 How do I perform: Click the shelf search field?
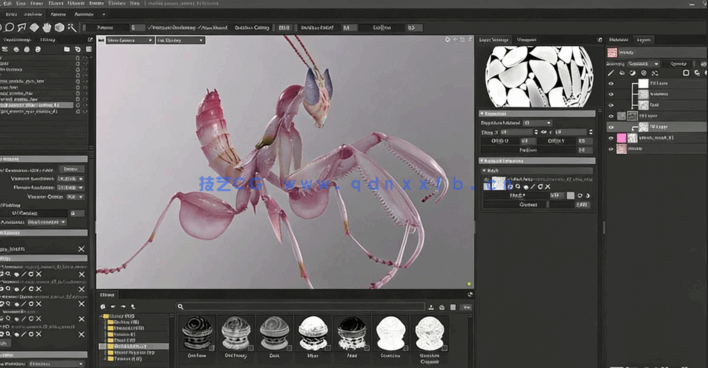click(300, 307)
